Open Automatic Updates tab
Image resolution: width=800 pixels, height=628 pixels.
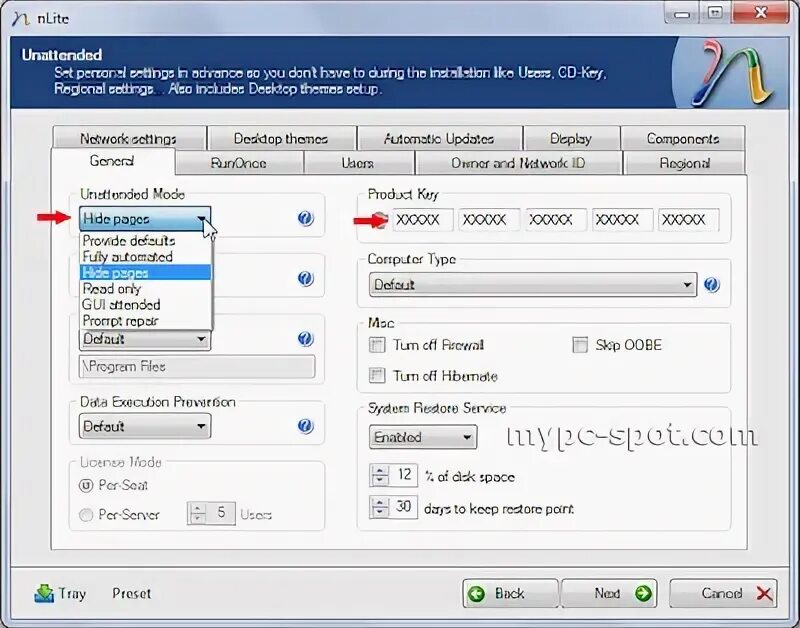(439, 138)
